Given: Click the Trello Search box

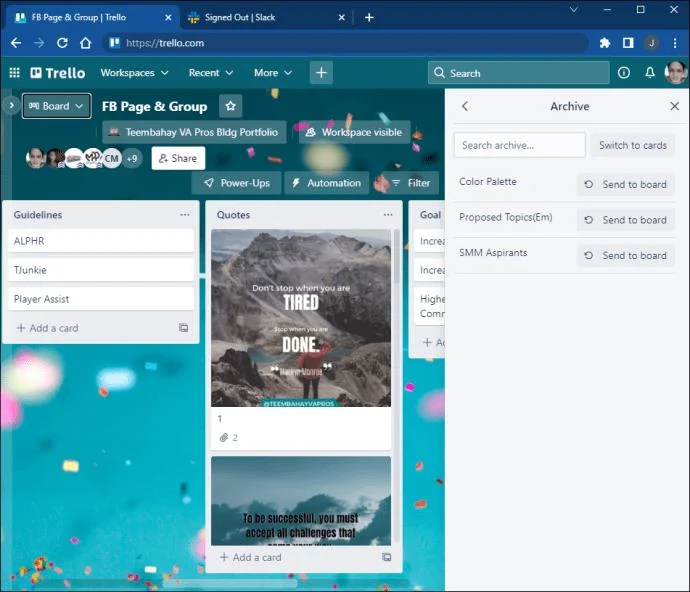Looking at the screenshot, I should [518, 73].
